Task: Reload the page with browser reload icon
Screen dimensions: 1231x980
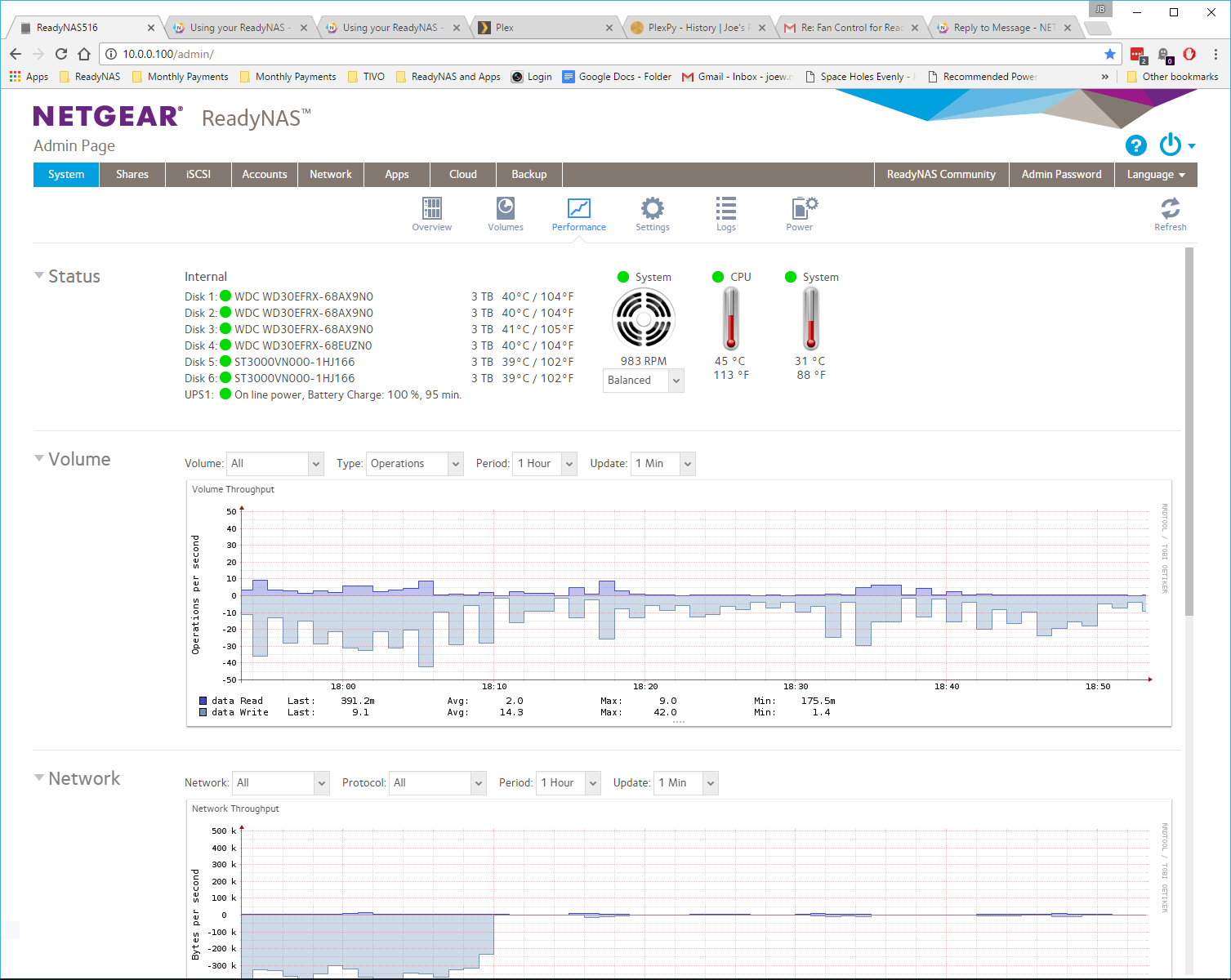Action: (61, 54)
